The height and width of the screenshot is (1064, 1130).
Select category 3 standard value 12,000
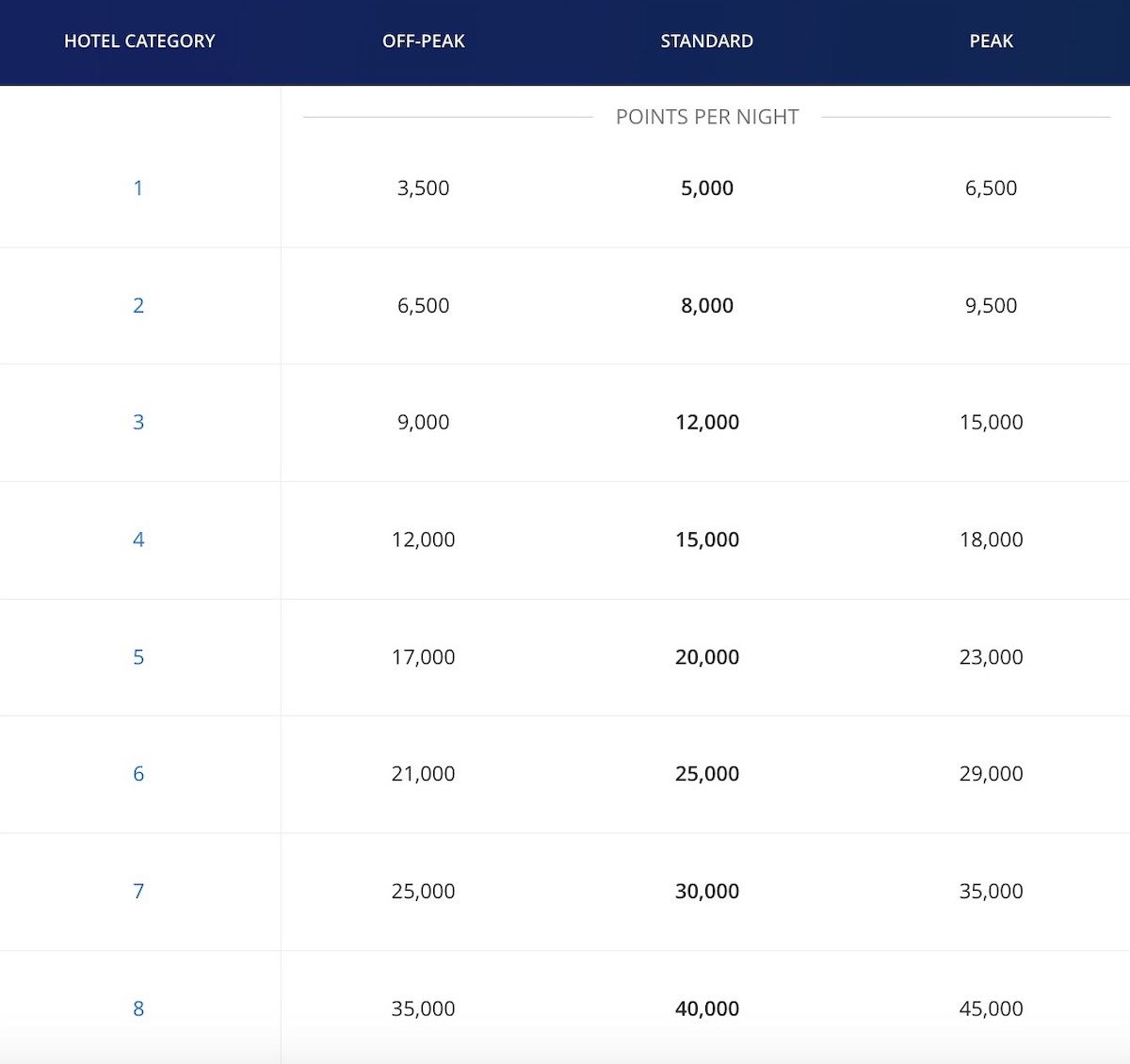tap(707, 422)
